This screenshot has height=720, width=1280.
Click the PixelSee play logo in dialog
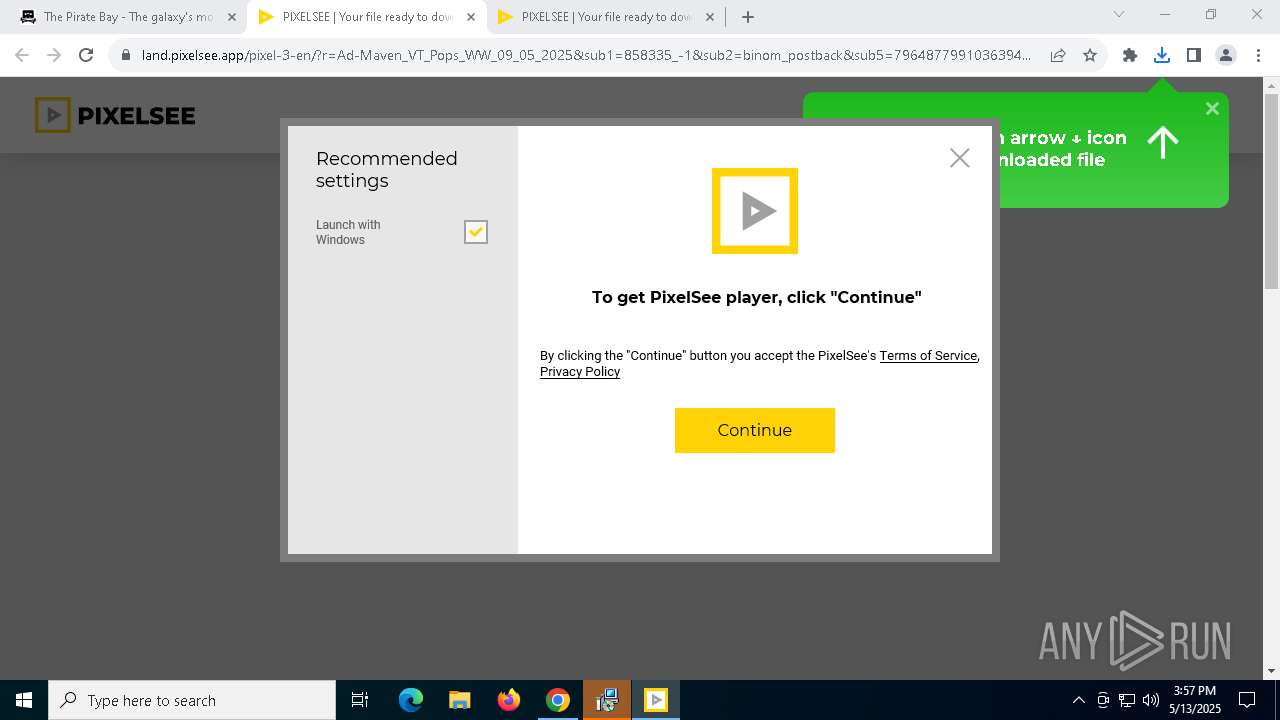click(755, 211)
